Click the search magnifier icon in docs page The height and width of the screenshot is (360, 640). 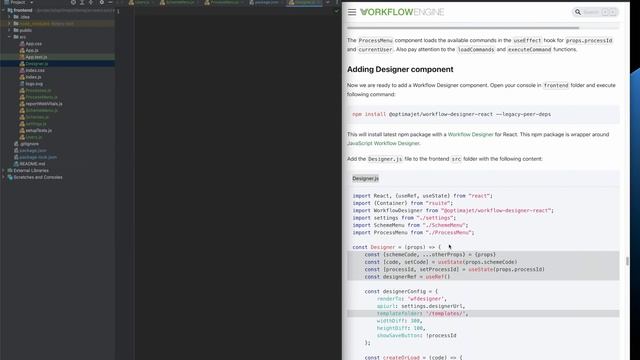(578, 12)
